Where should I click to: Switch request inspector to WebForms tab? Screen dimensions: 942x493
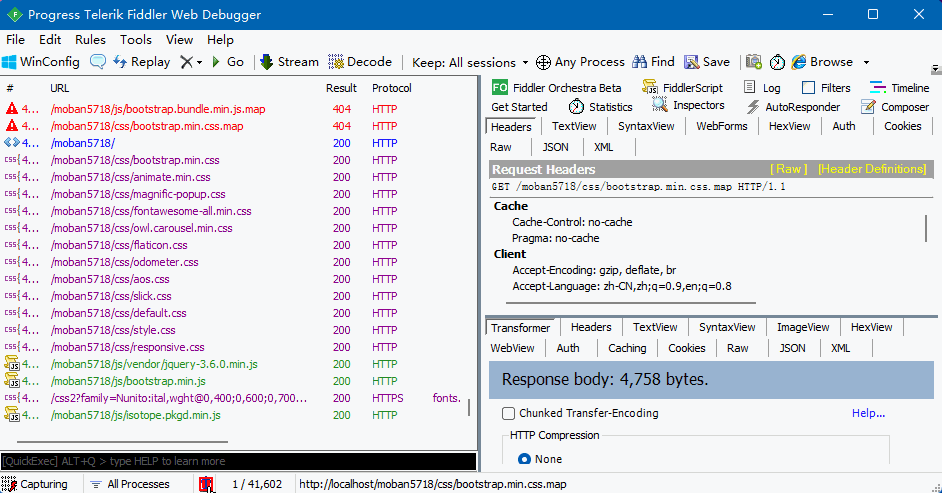pyautogui.click(x=722, y=126)
